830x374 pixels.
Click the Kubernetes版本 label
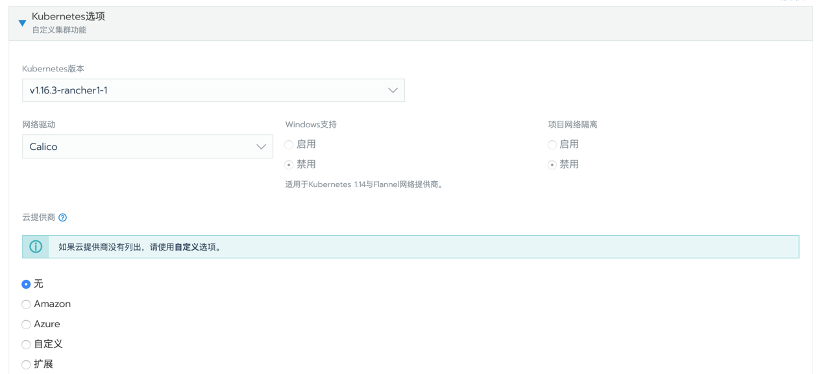pos(53,69)
